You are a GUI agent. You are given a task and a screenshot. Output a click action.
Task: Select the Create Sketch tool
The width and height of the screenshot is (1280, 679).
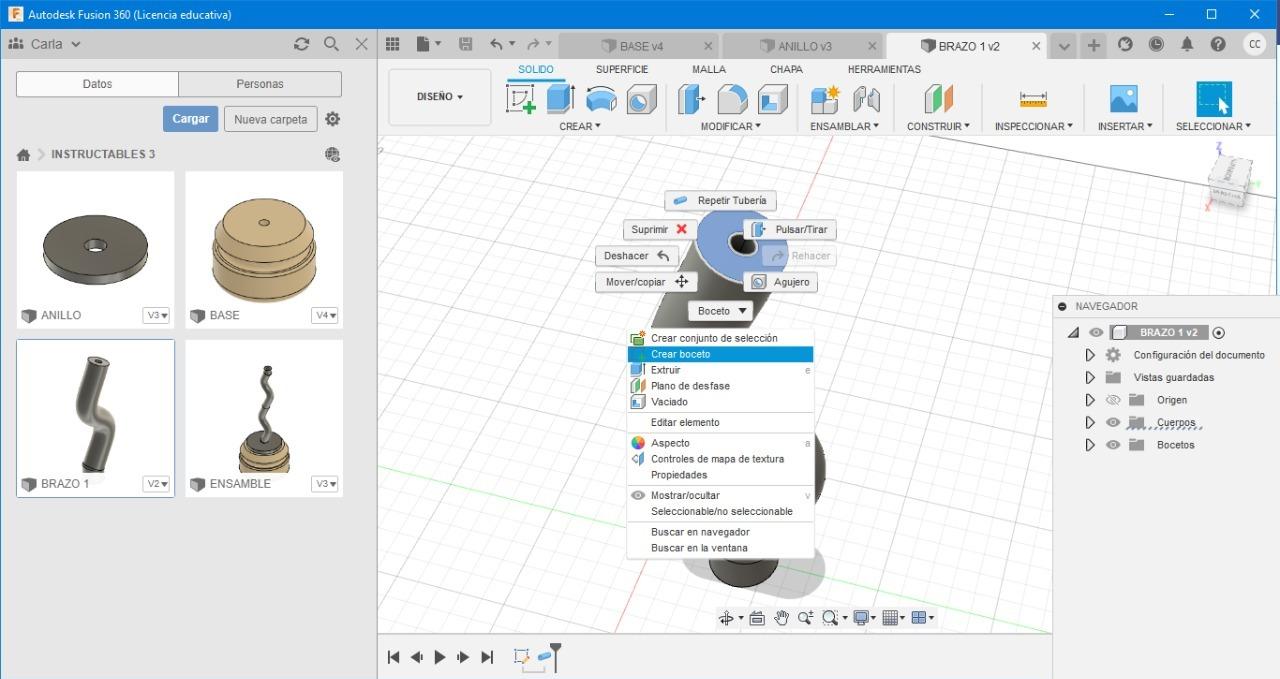pos(521,99)
